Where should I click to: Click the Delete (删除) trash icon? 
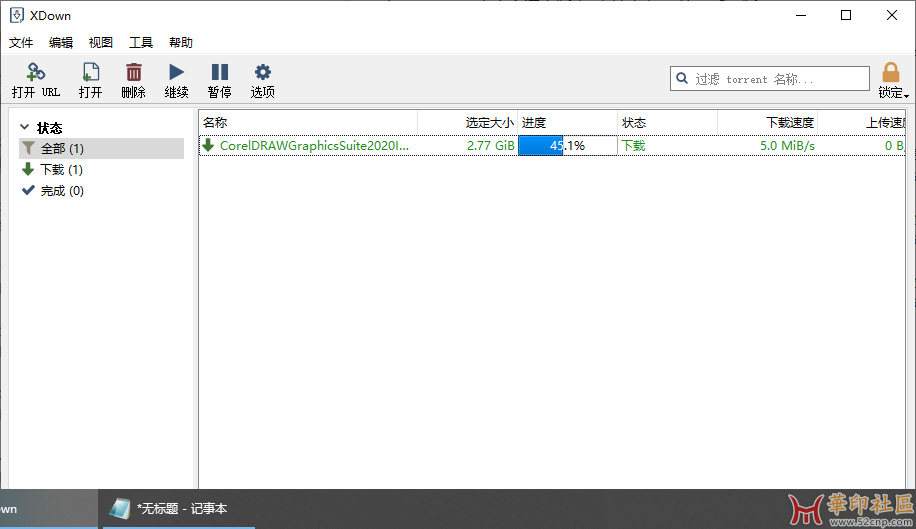(x=134, y=72)
